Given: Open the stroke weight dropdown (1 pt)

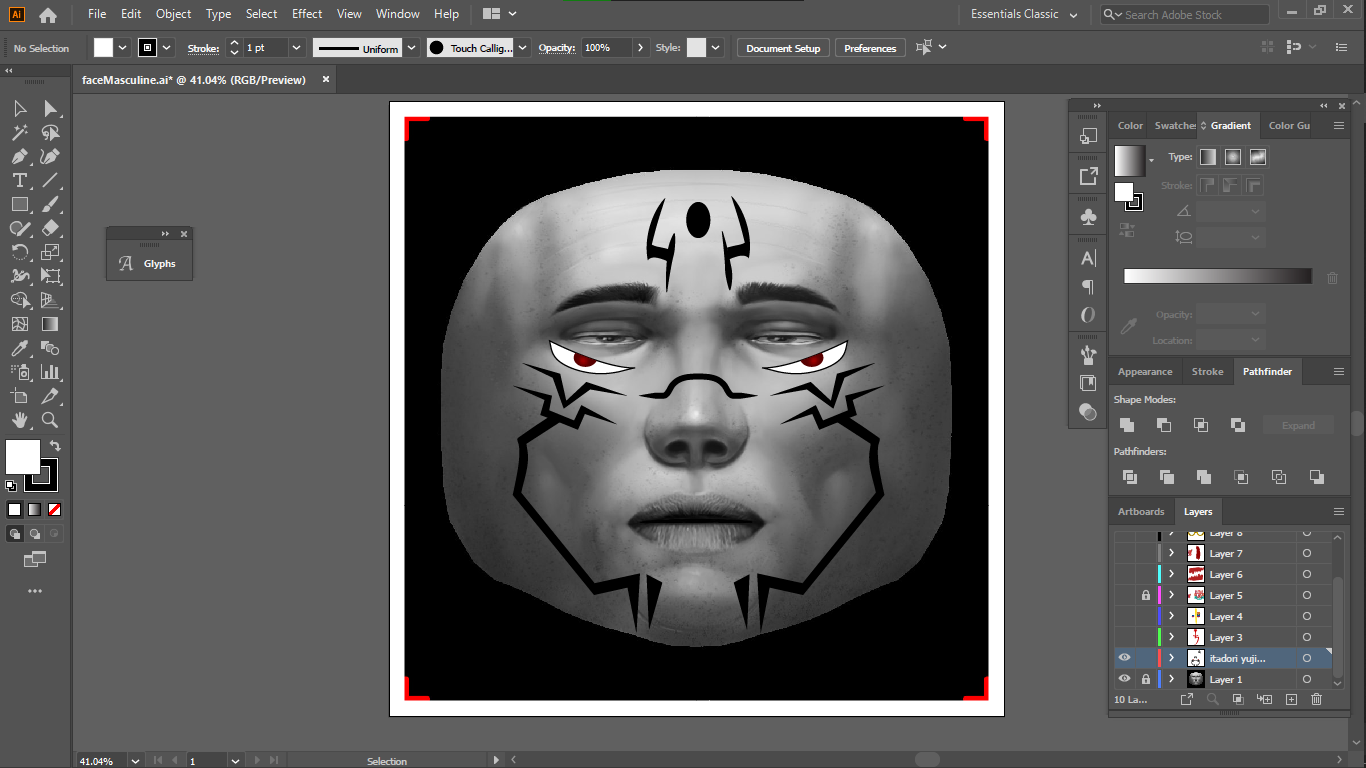Looking at the screenshot, I should pos(296,48).
